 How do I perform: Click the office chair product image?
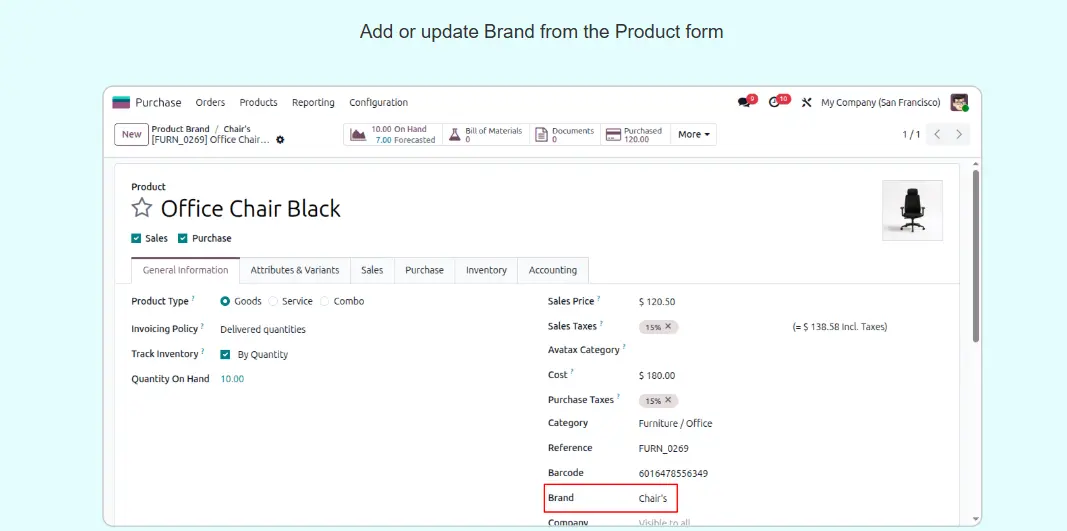coord(911,210)
